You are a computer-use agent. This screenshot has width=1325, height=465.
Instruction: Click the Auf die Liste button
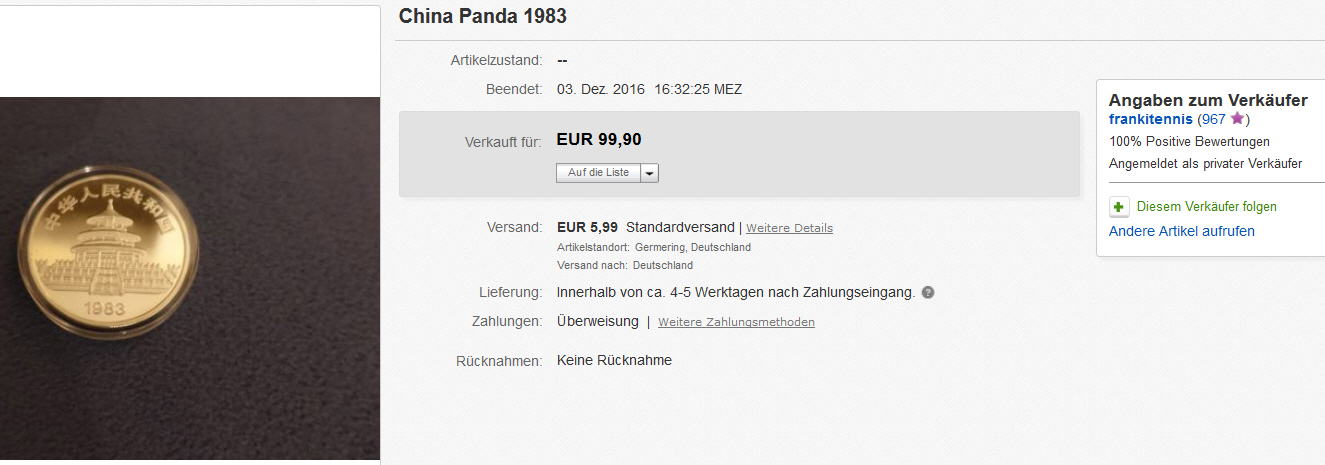(x=598, y=173)
